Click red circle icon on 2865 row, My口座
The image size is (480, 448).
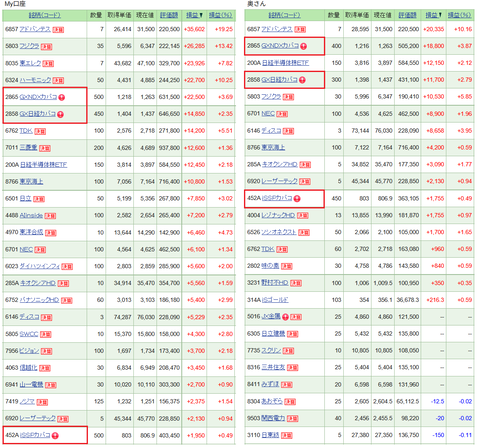61,97
